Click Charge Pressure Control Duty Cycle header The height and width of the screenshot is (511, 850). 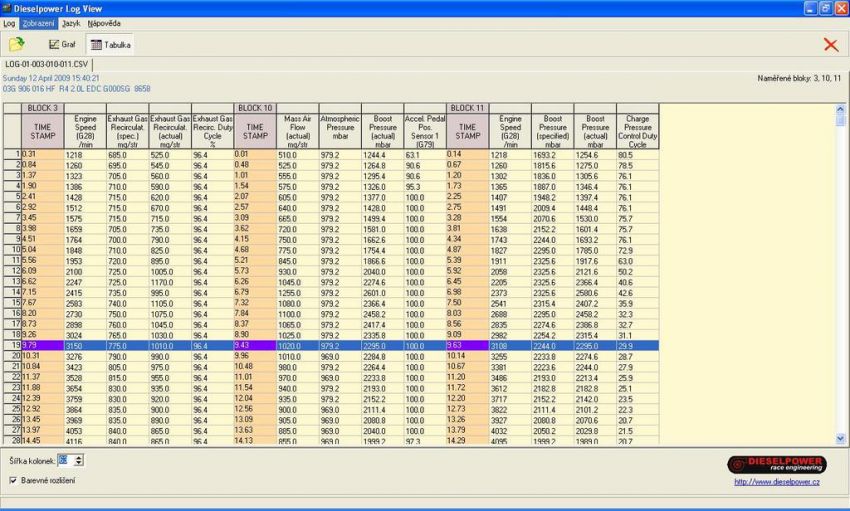[638, 131]
